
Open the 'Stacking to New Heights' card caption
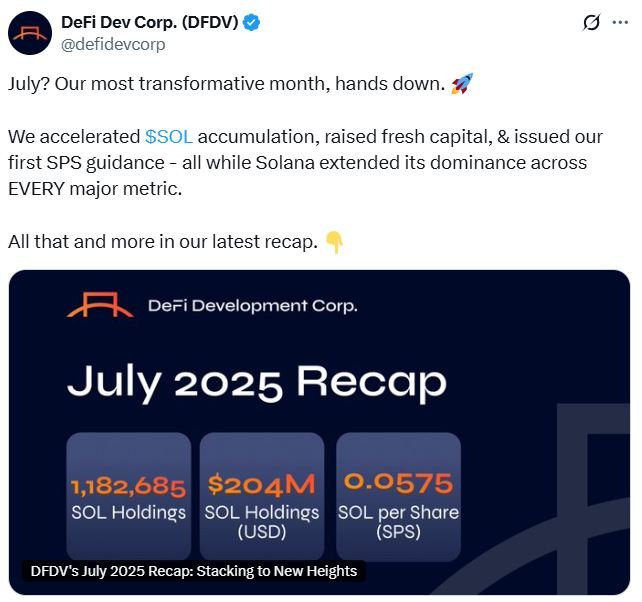pos(193,571)
